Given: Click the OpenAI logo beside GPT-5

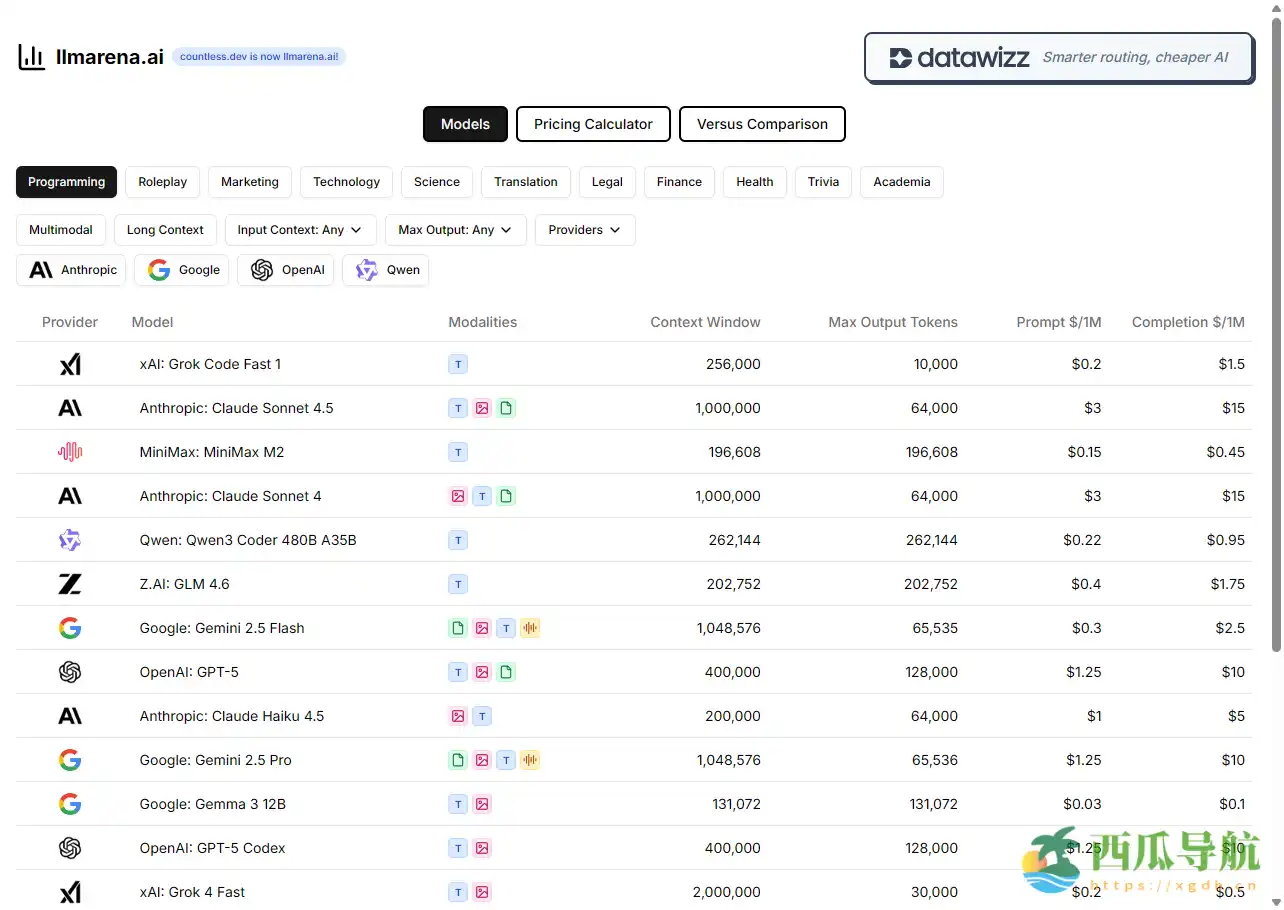Looking at the screenshot, I should (70, 672).
